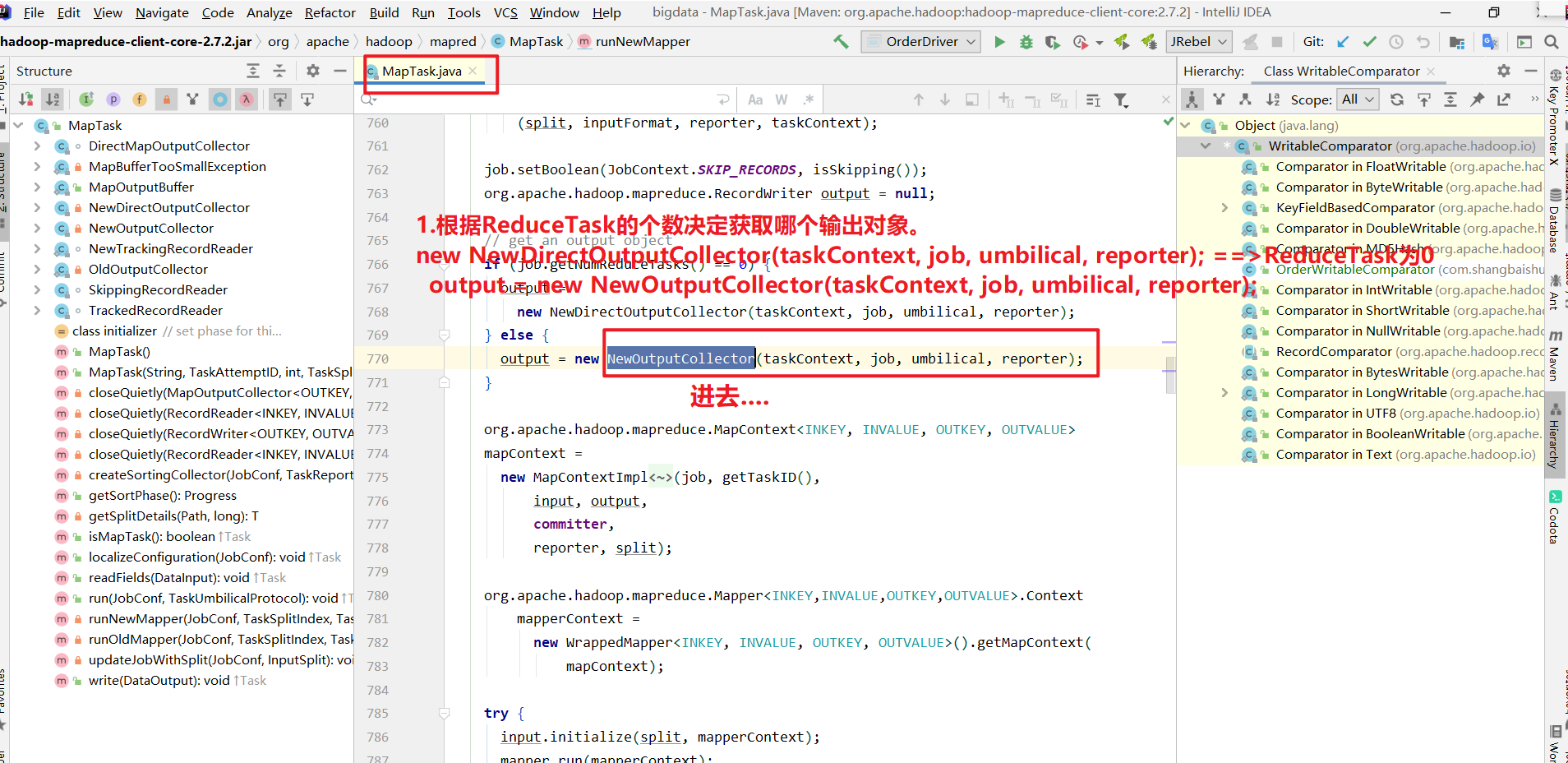Open Maven tool window button

1555,356
